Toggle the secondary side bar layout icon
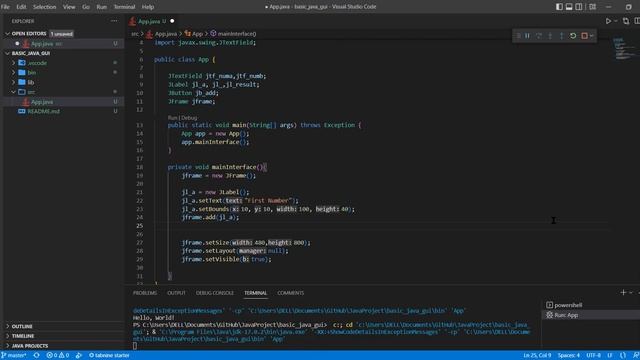 click(x=579, y=7)
